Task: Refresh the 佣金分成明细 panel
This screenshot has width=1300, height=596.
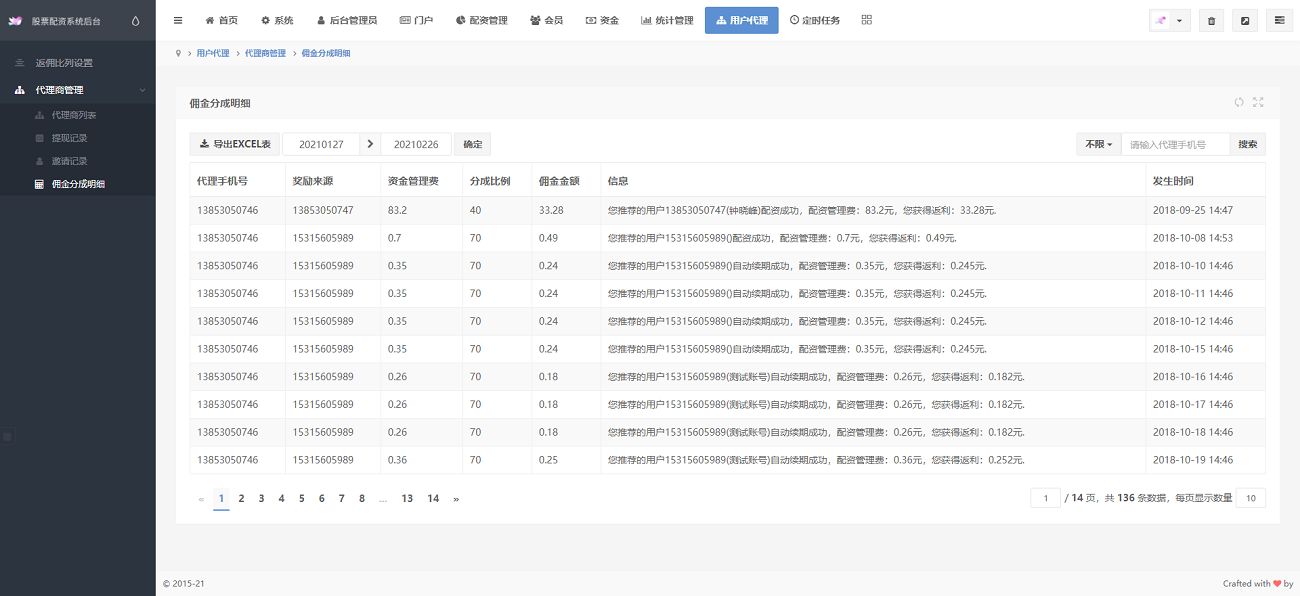Action: [1239, 102]
